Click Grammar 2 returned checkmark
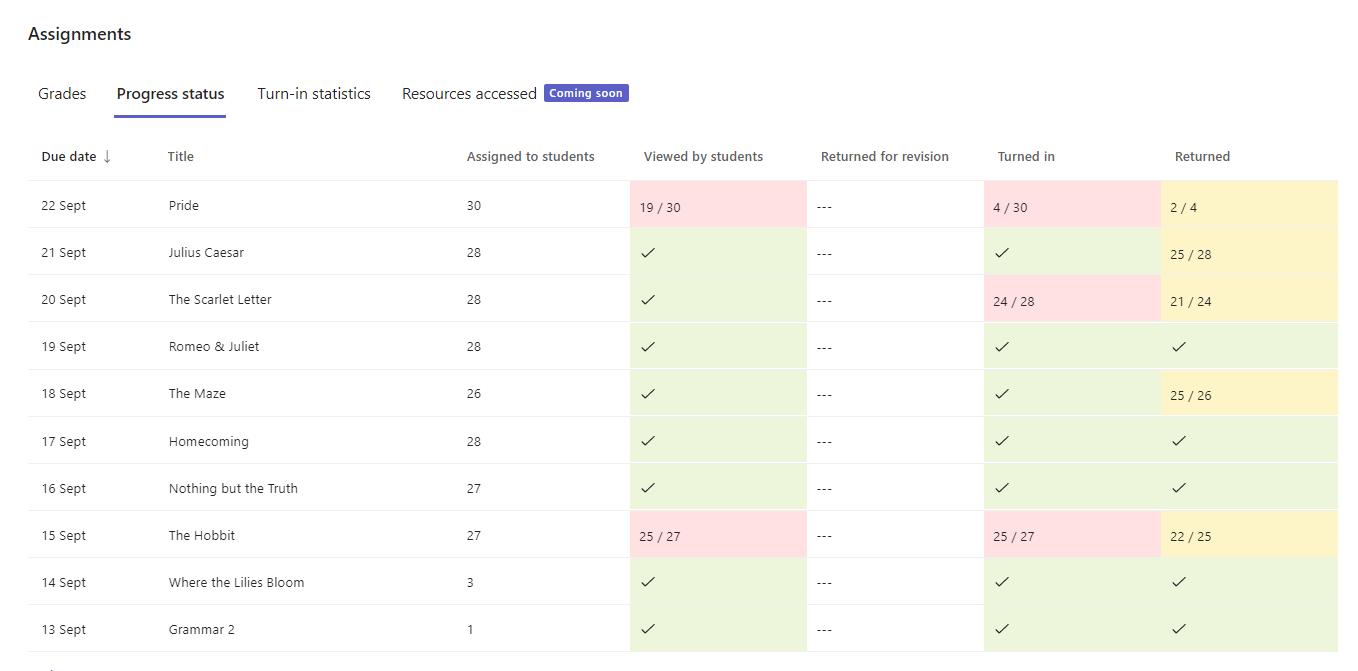This screenshot has width=1358, height=671. pos(1179,629)
